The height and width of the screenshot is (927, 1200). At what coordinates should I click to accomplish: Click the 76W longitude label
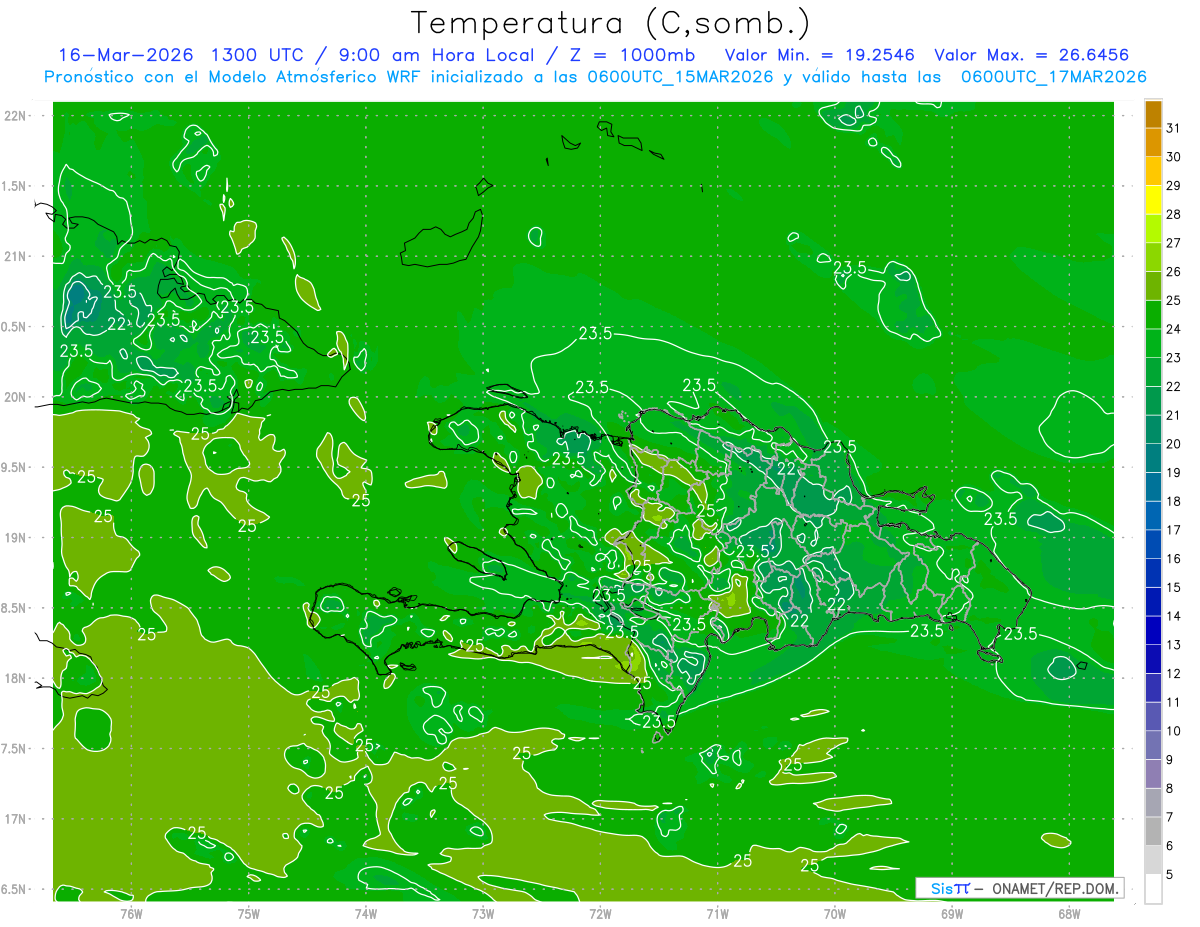click(131, 913)
